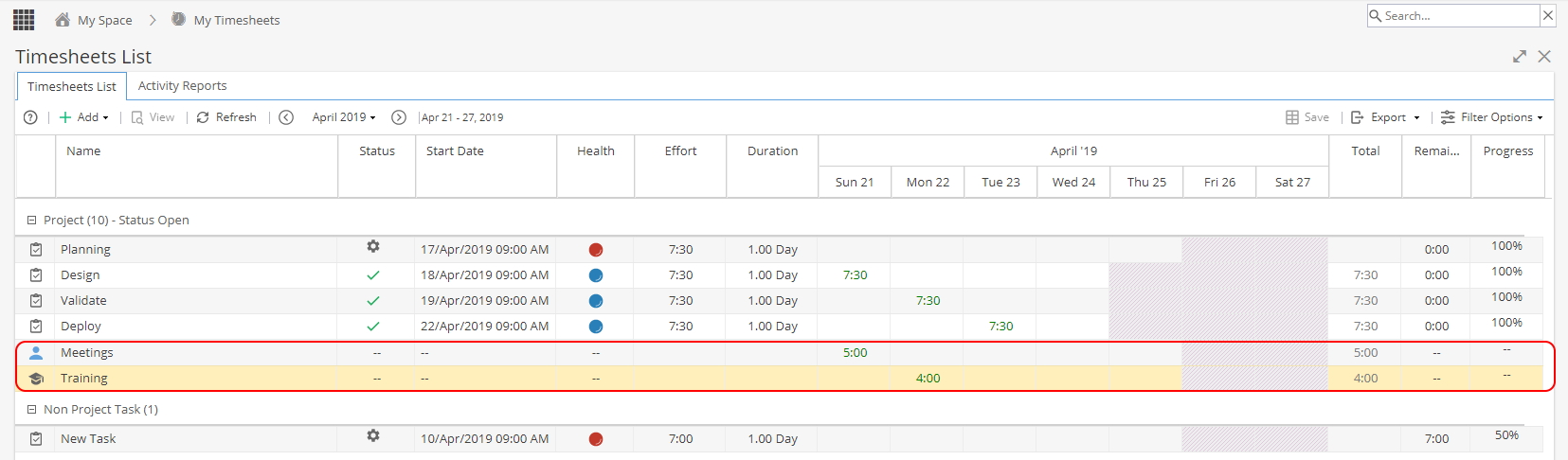Select the Meetings row name
1568x460 pixels.
(x=86, y=353)
